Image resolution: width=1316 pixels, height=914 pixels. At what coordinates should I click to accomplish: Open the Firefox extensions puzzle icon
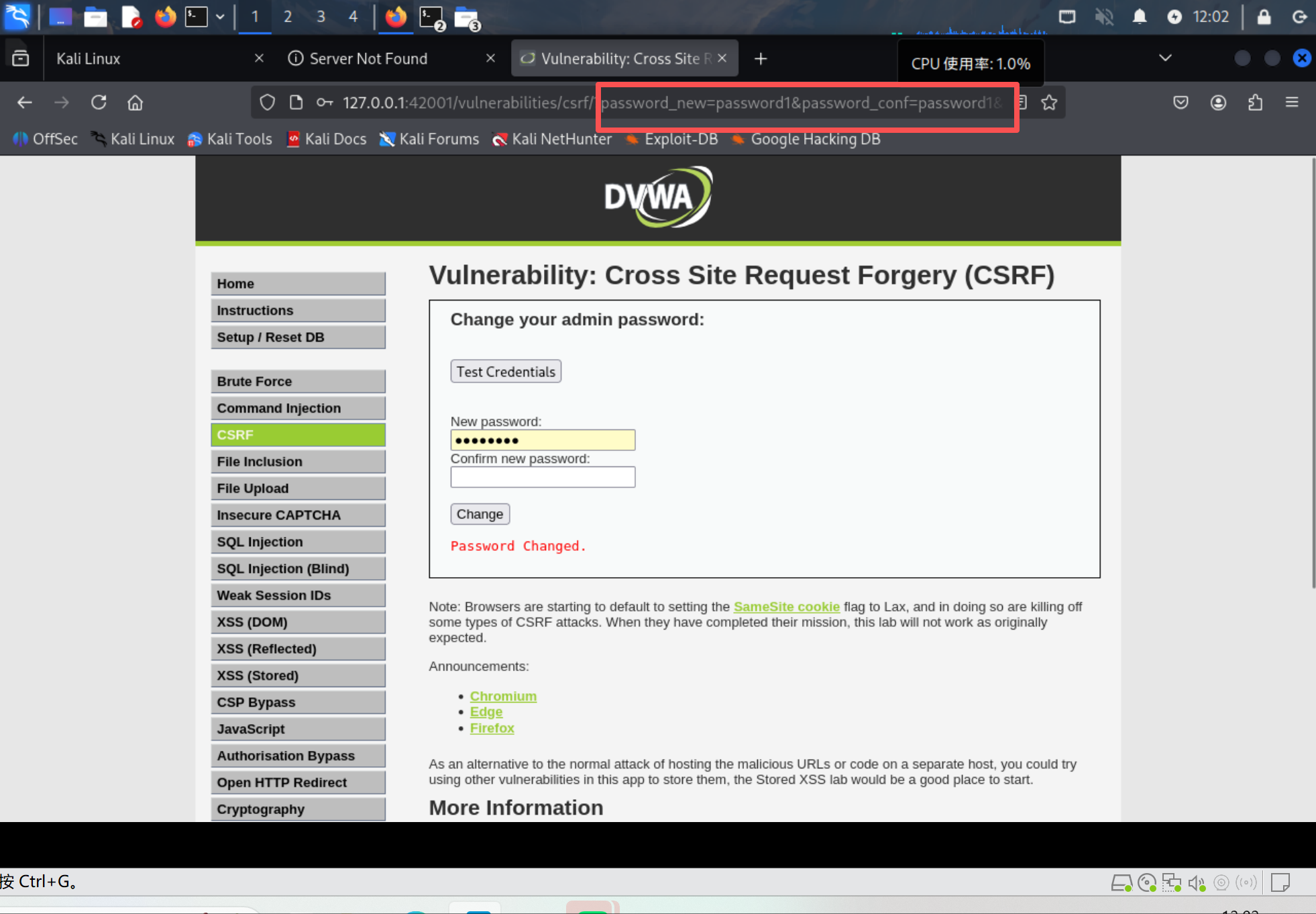pos(1255,103)
